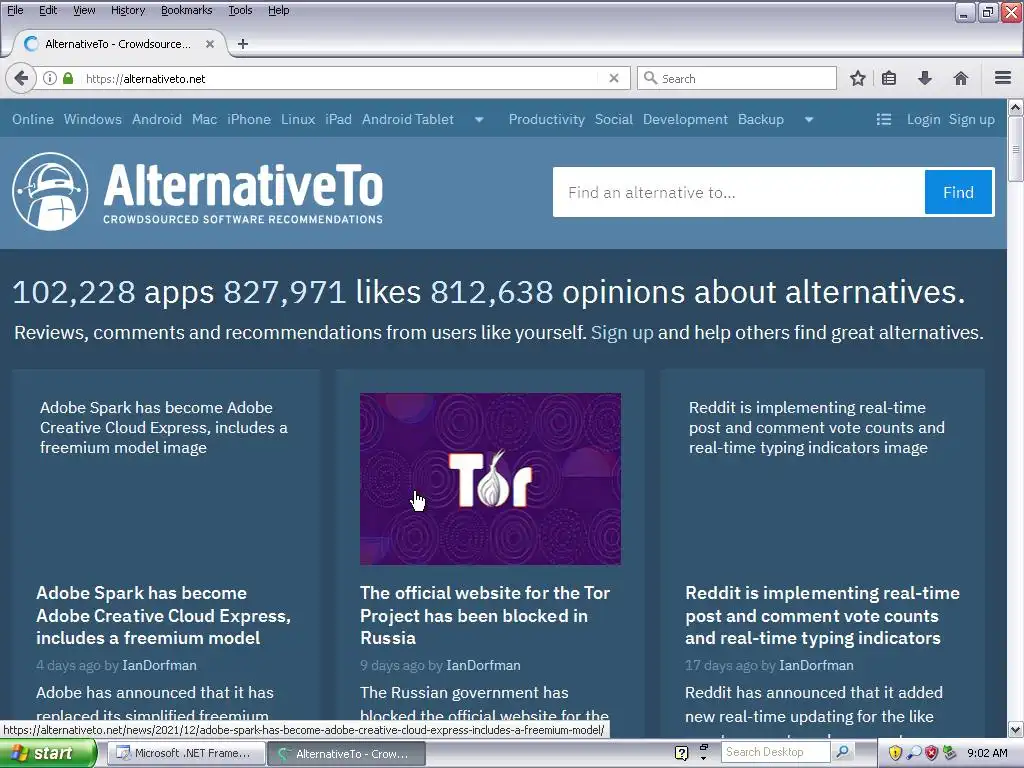Open the File menu
Screen dimensions: 1024x768
click(15, 10)
